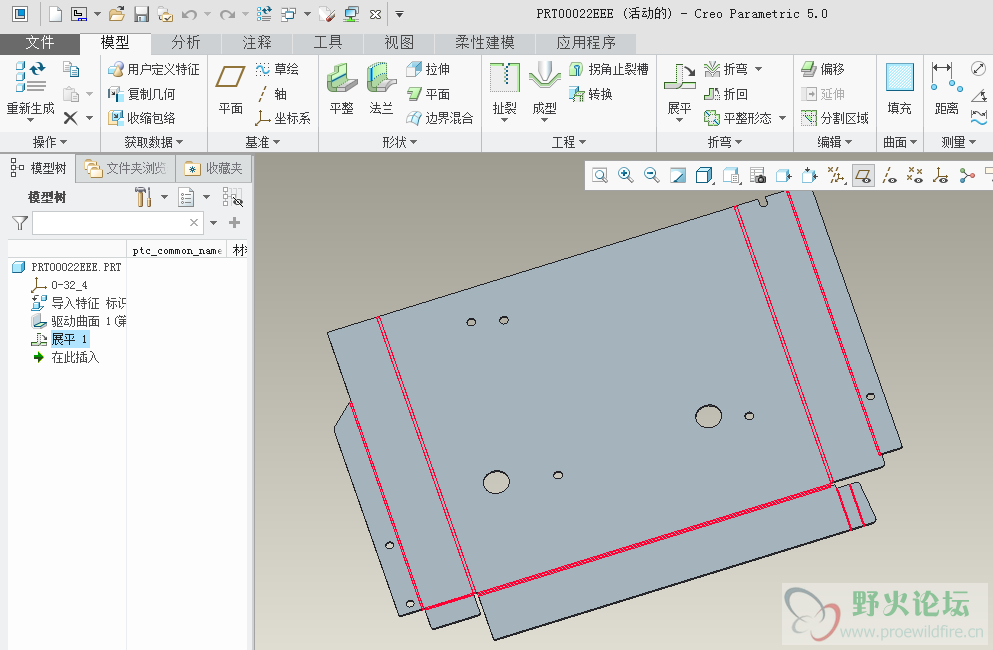This screenshot has width=993, height=650.
Task: Click the model tree filter funnel icon
Action: point(20,223)
